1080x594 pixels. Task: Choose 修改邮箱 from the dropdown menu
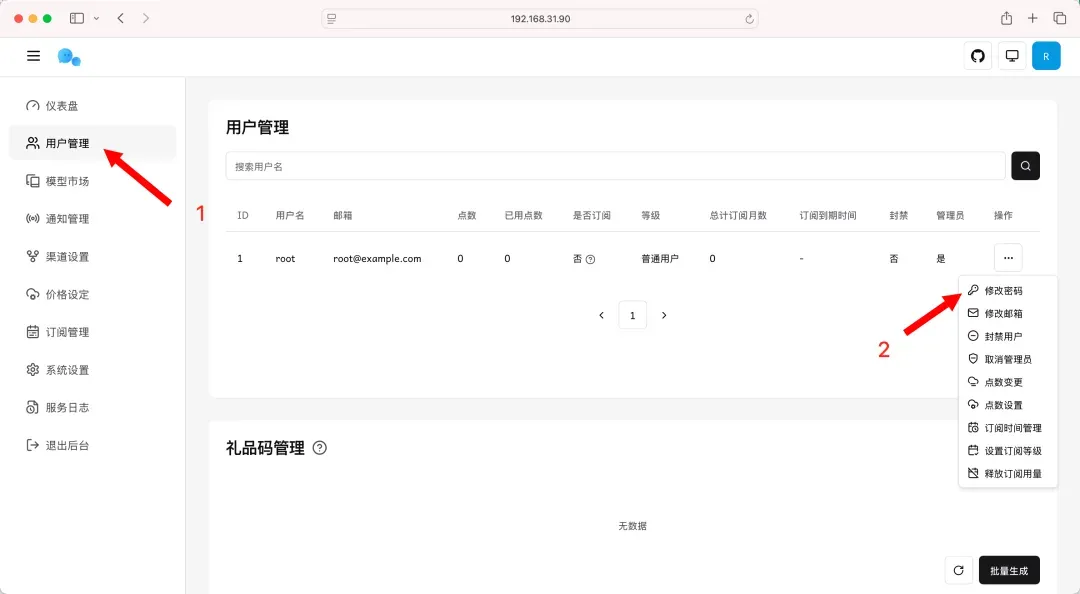(1008, 314)
